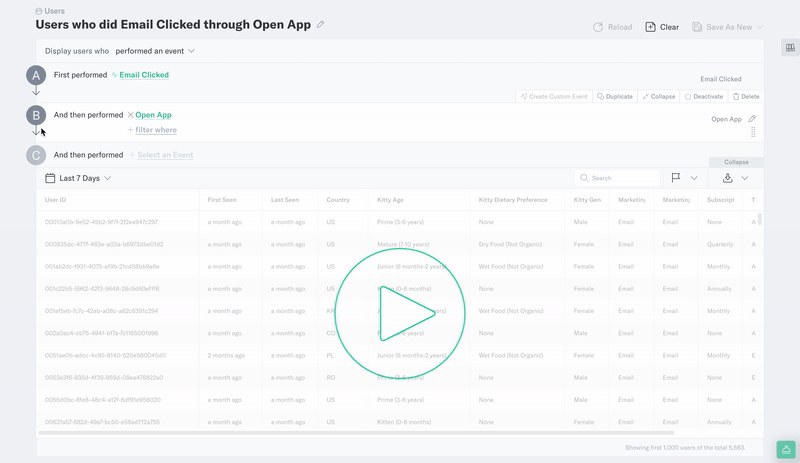Viewport: 800px width, 463px height.
Task: Select step B circle badge
Action: (x=36, y=115)
